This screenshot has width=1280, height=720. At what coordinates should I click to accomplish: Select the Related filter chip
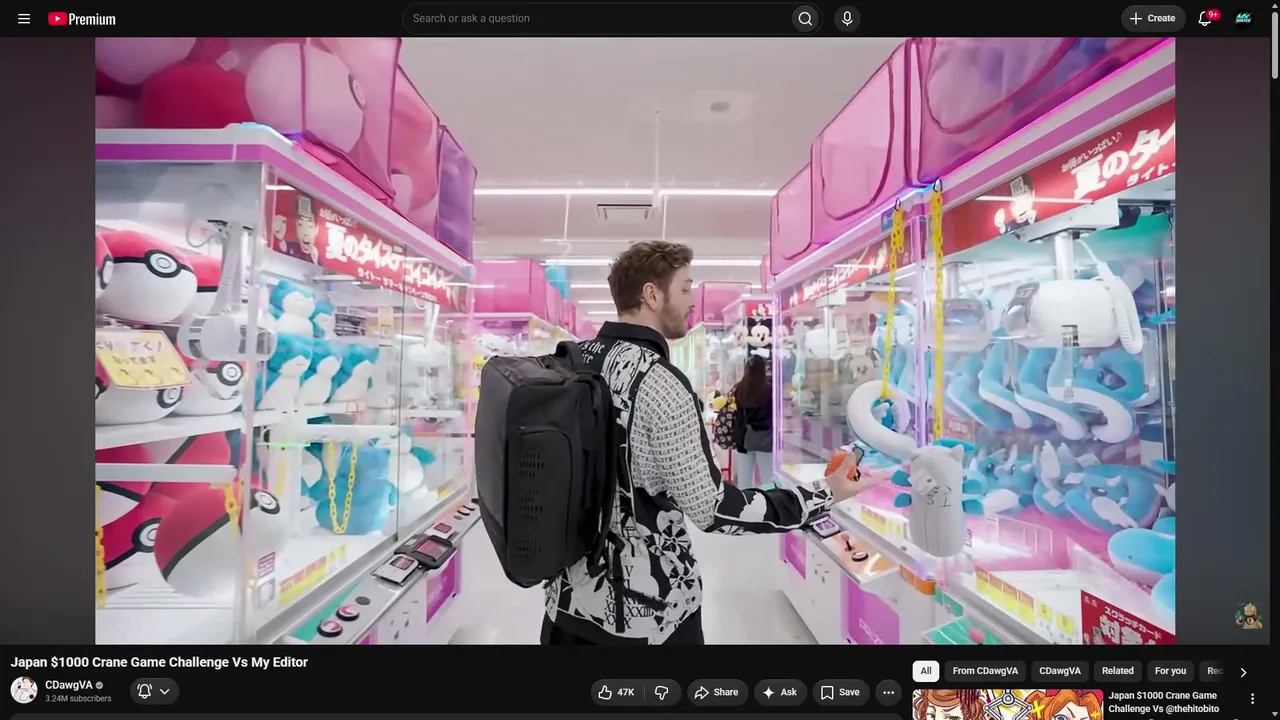[x=1118, y=671]
